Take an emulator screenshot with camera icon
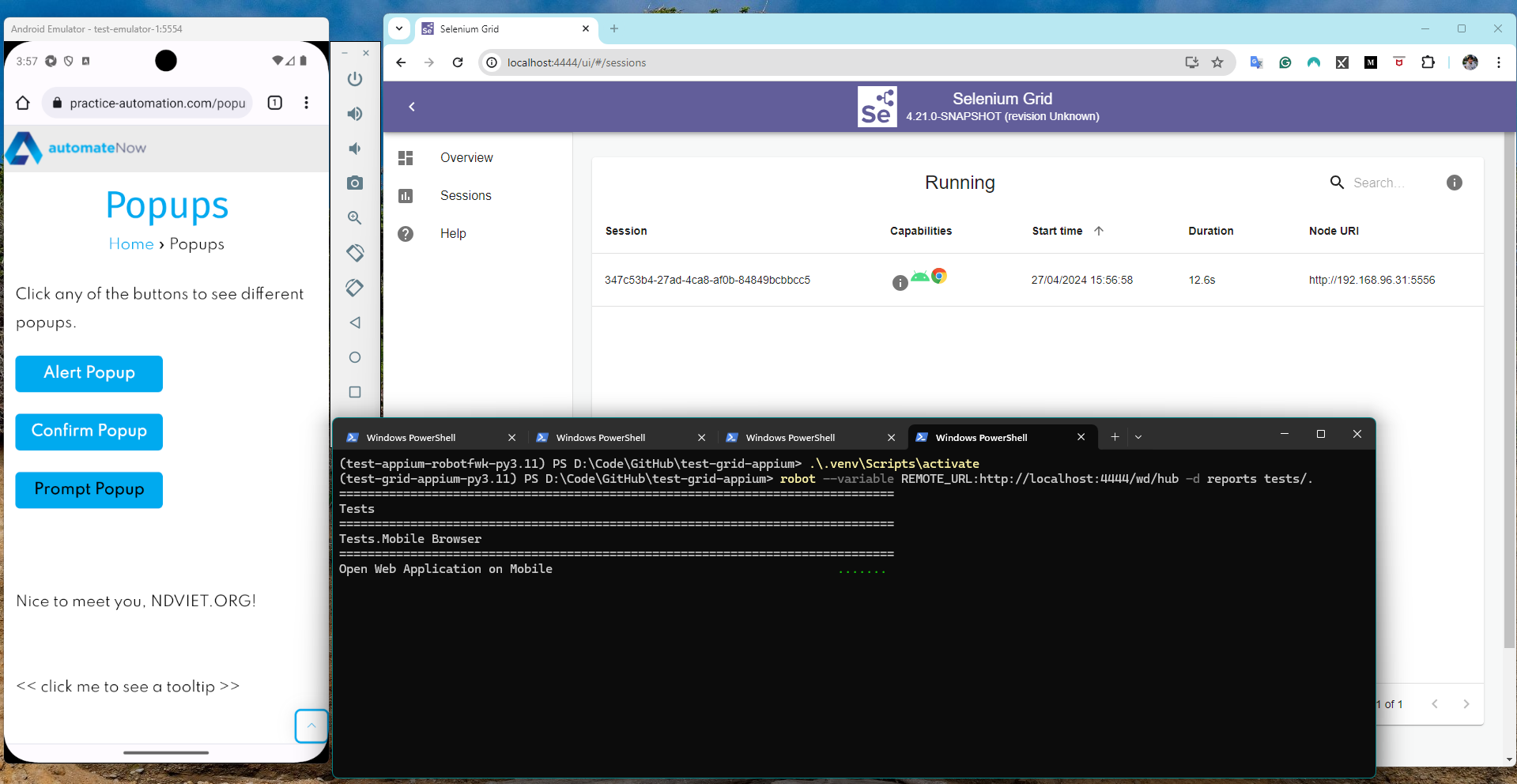The width and height of the screenshot is (1517, 784). (355, 183)
